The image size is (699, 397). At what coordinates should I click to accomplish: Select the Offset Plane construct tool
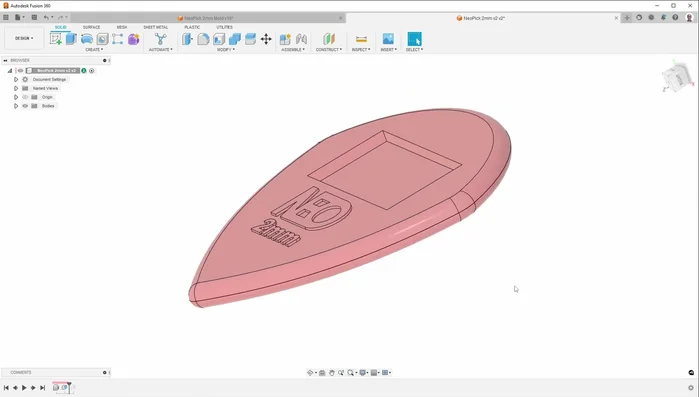pos(329,39)
